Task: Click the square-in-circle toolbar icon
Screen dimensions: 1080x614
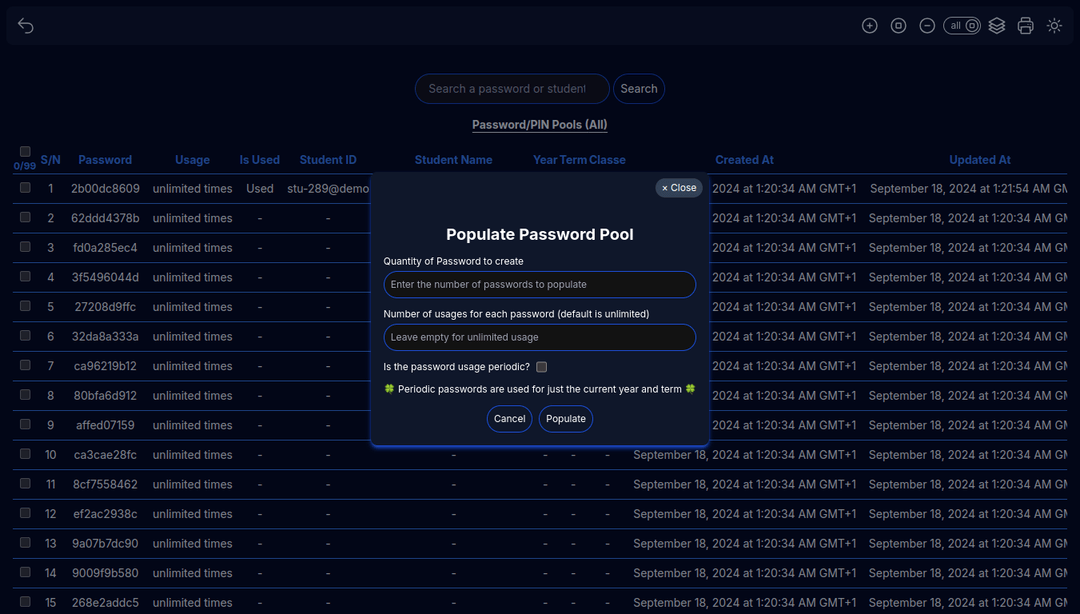Action: pyautogui.click(x=898, y=26)
